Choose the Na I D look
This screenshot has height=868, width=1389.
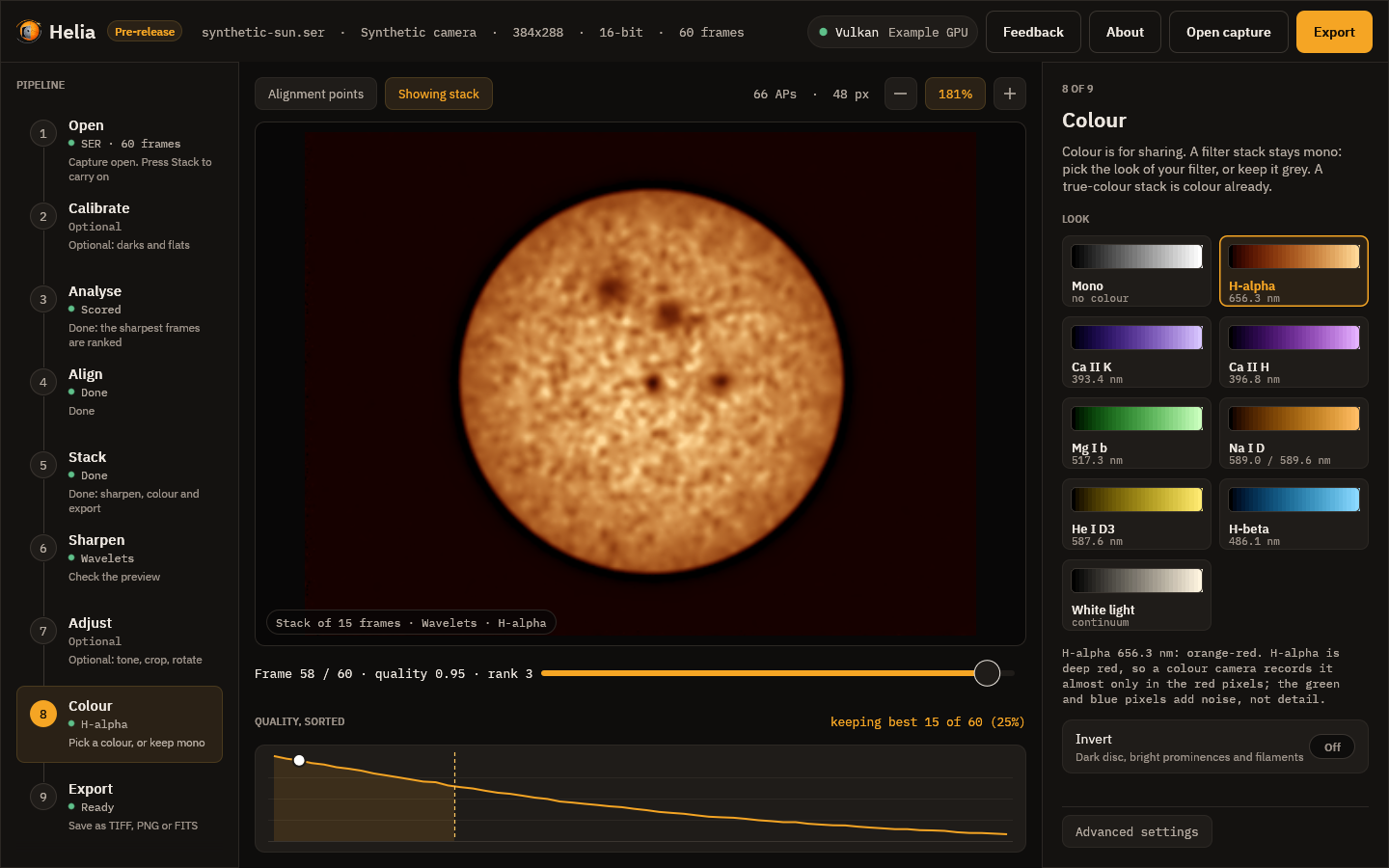tap(1294, 433)
